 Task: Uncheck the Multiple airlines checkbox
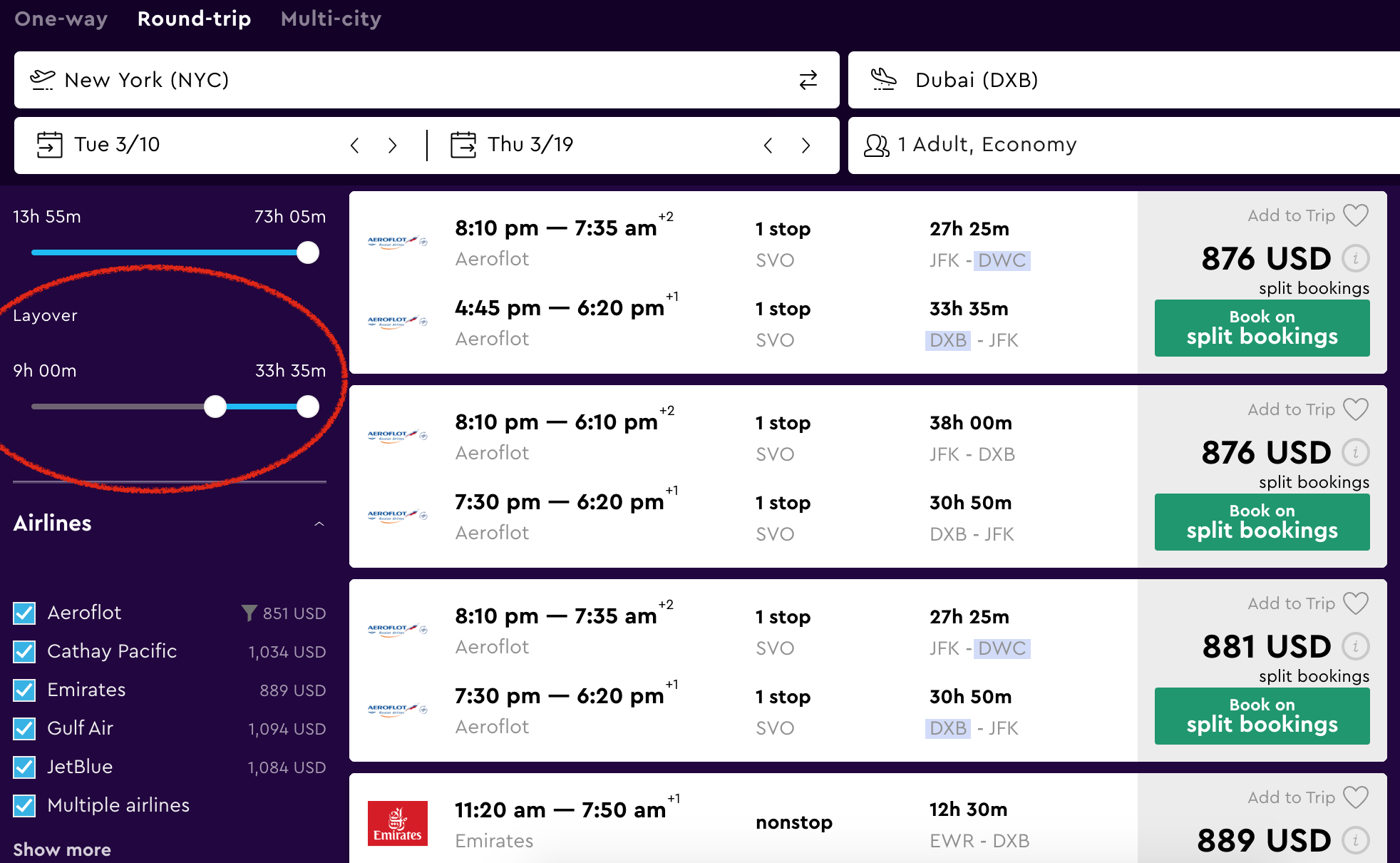24,805
